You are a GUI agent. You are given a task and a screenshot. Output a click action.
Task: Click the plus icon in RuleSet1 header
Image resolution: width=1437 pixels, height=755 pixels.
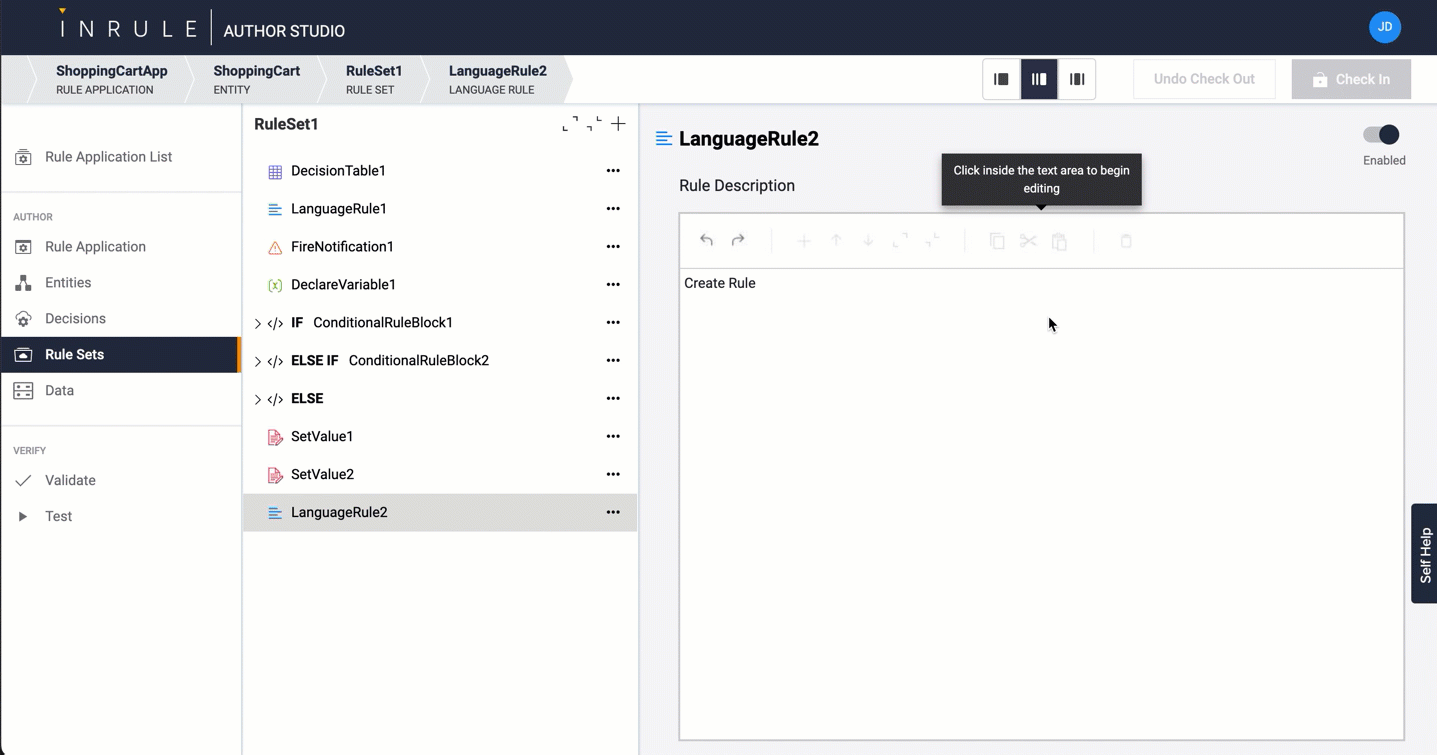tap(618, 124)
